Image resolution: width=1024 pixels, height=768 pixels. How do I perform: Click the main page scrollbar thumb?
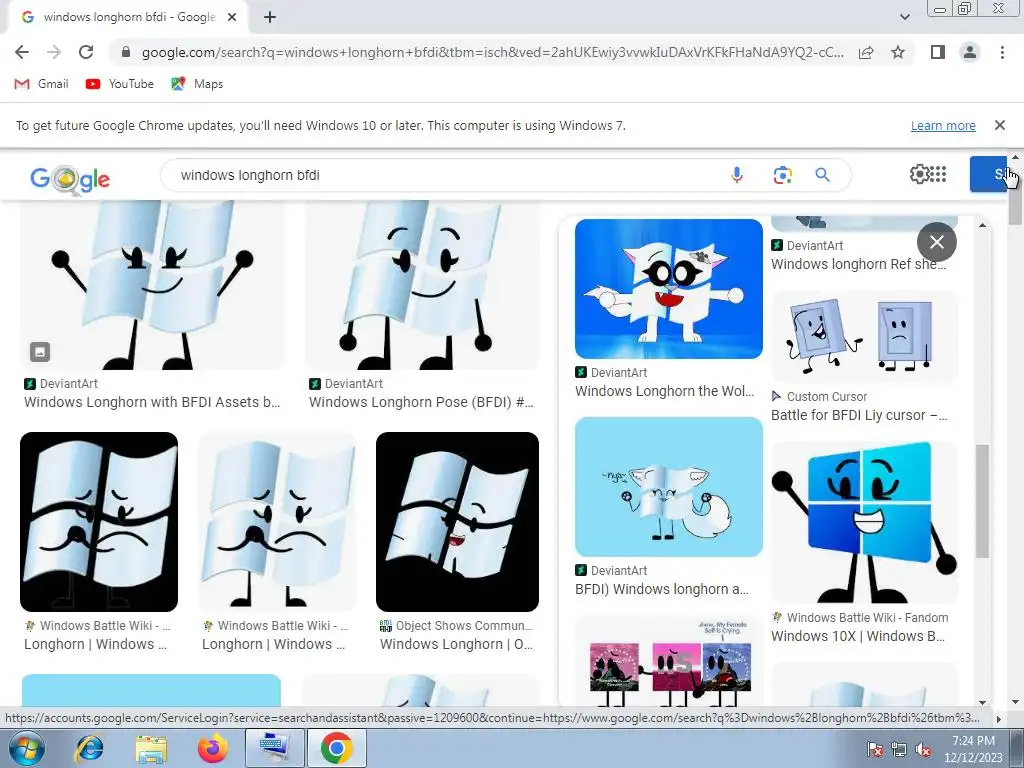pyautogui.click(x=1015, y=196)
